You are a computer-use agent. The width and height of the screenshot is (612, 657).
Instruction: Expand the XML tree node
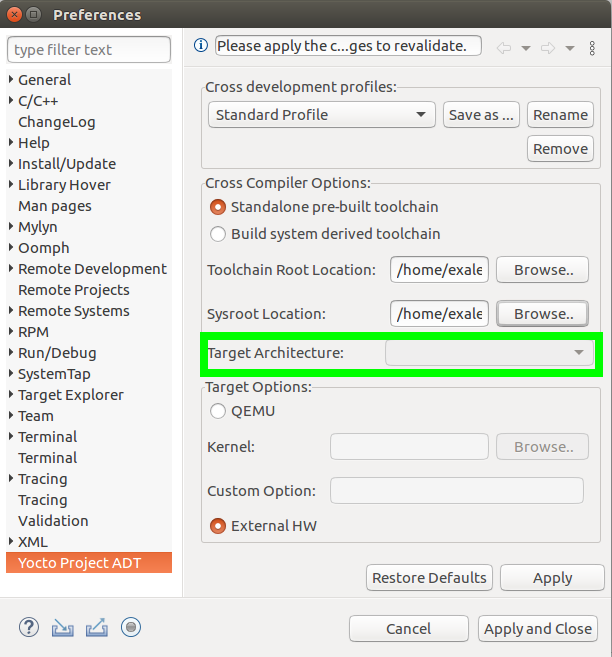click(11, 541)
